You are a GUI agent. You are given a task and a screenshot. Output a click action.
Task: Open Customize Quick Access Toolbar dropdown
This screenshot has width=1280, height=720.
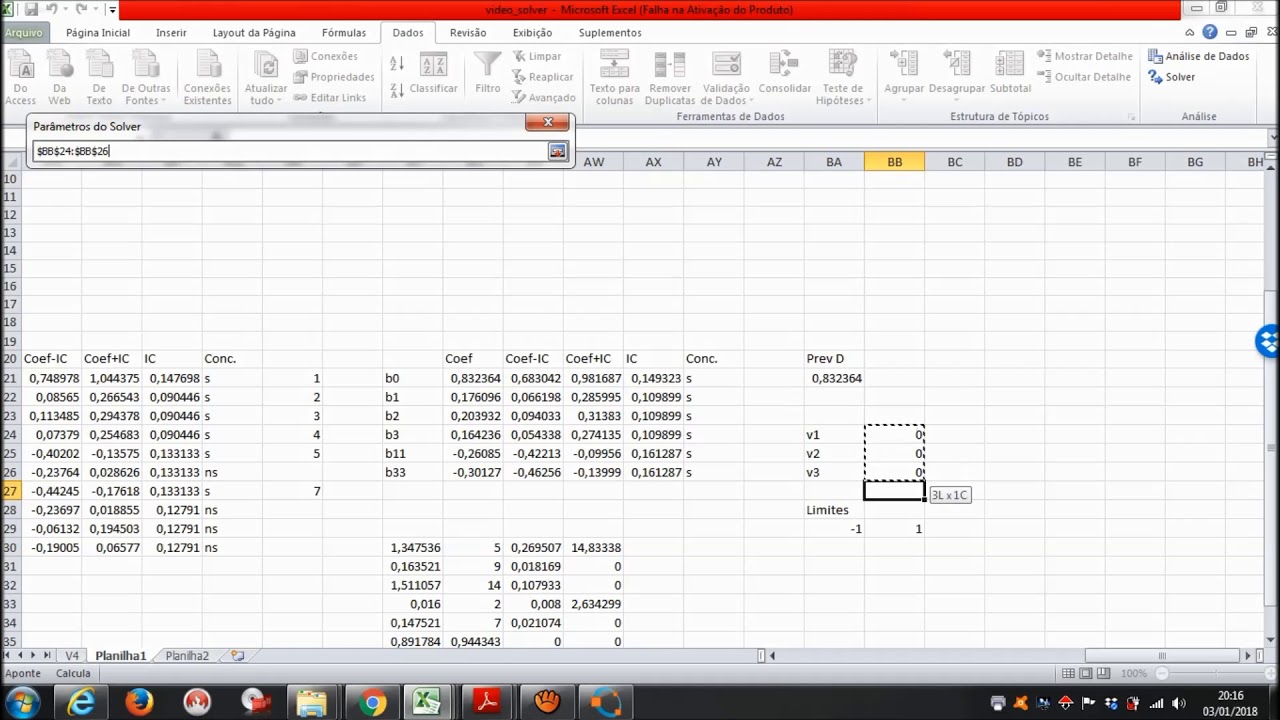pos(112,10)
